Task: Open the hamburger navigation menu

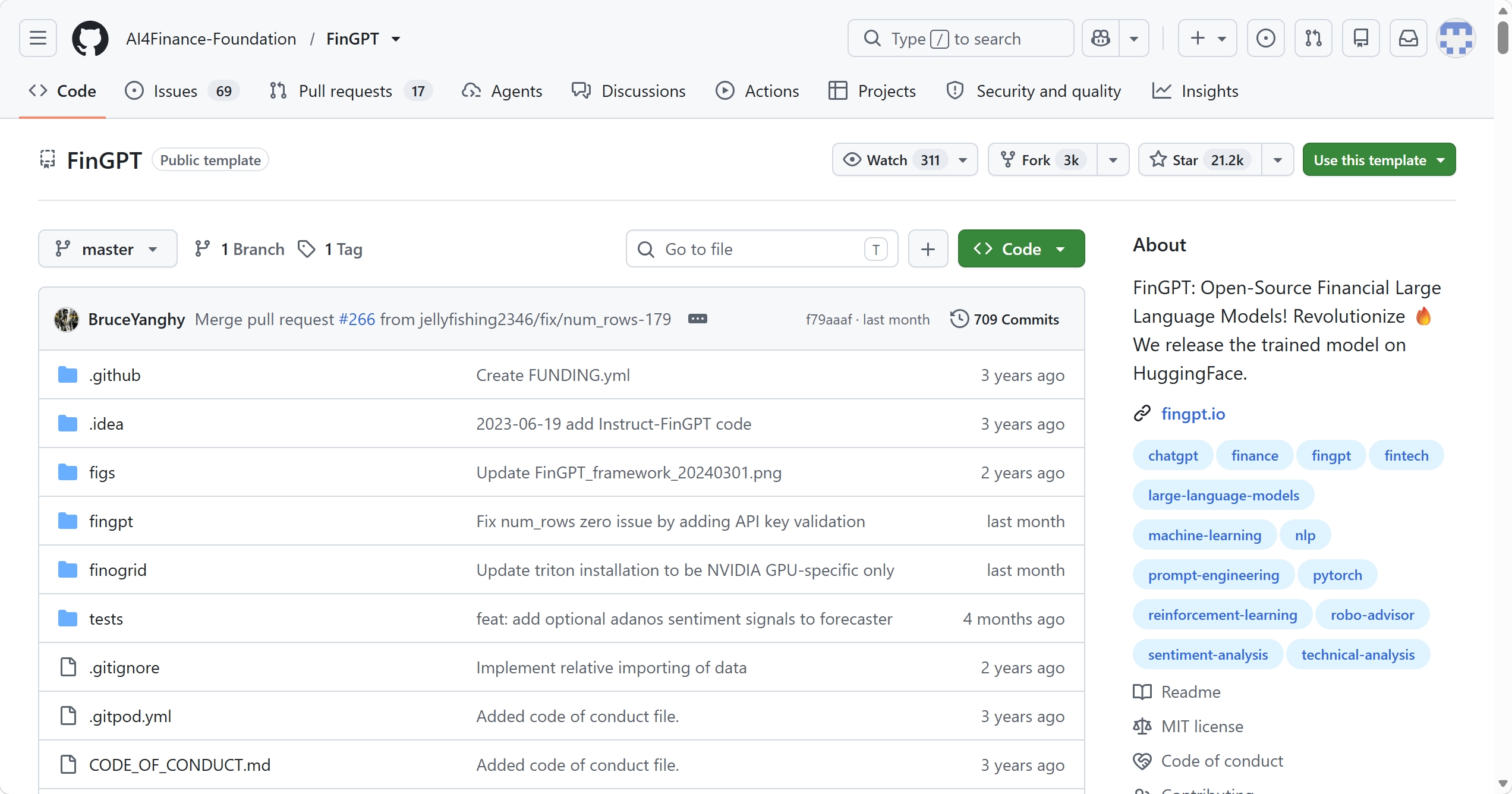Action: tap(38, 39)
